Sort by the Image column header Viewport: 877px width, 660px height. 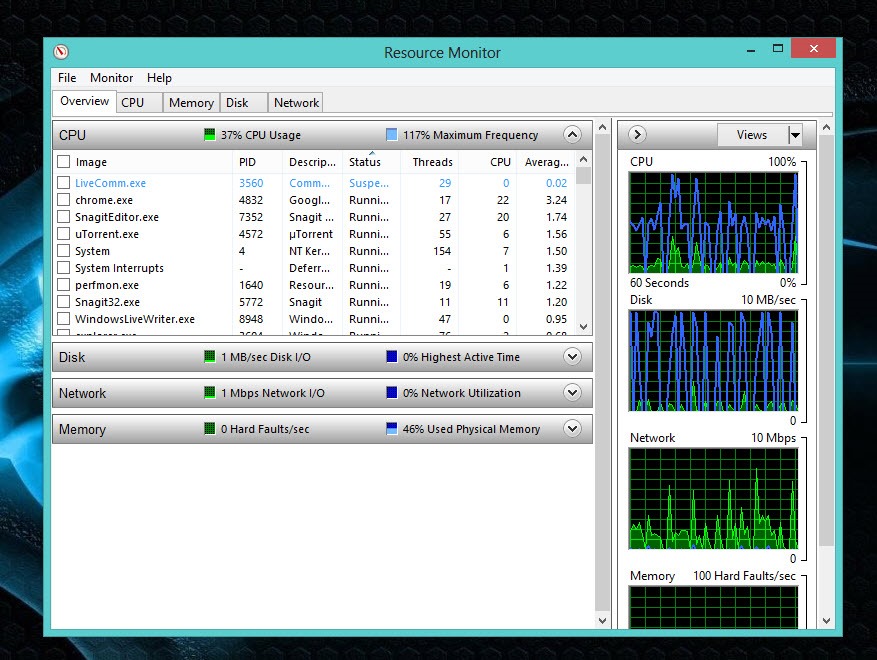point(91,162)
